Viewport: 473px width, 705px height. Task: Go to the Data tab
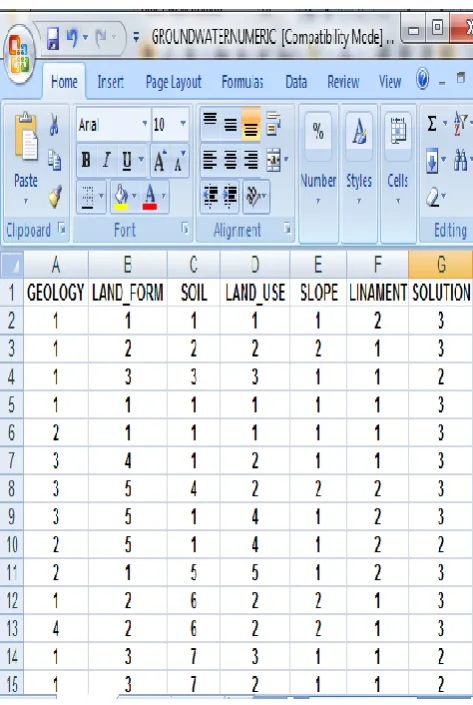[x=296, y=82]
